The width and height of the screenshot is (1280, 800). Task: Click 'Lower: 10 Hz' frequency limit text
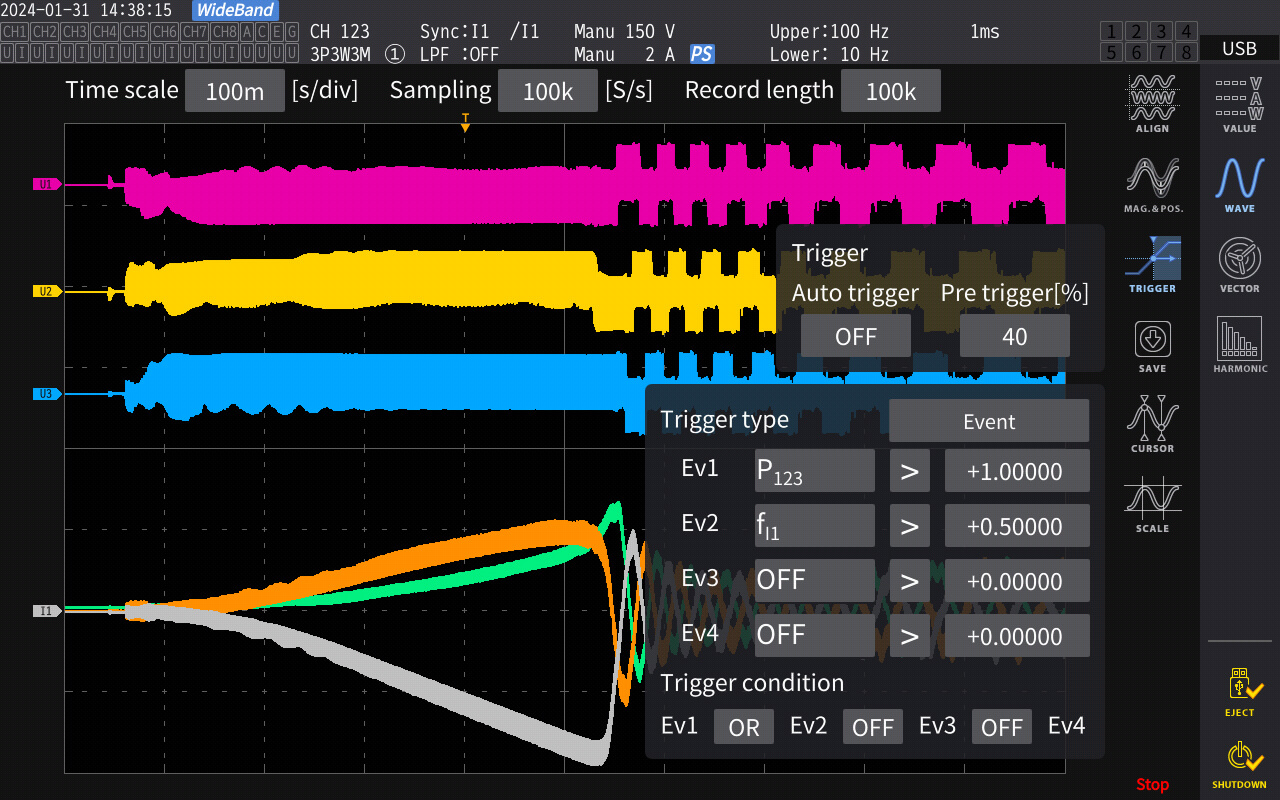(829, 54)
